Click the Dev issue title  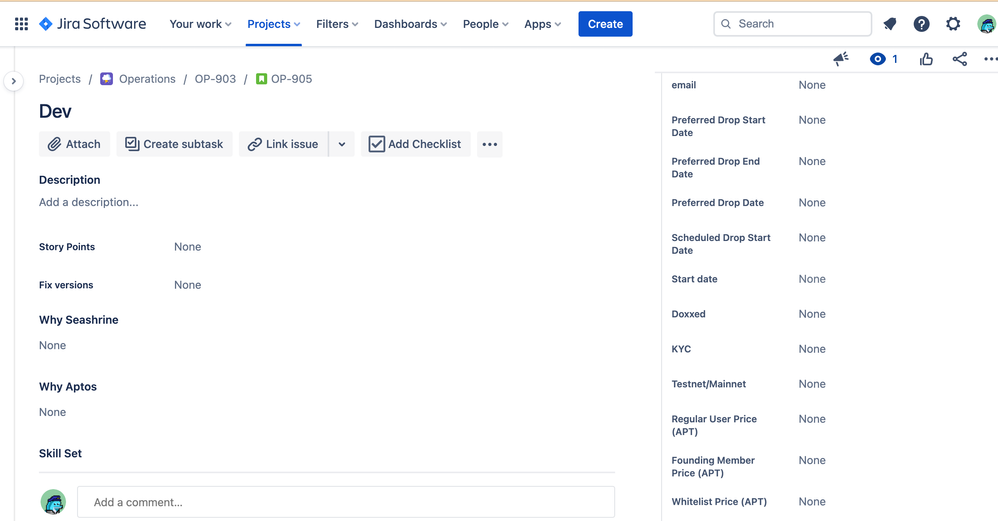[55, 111]
